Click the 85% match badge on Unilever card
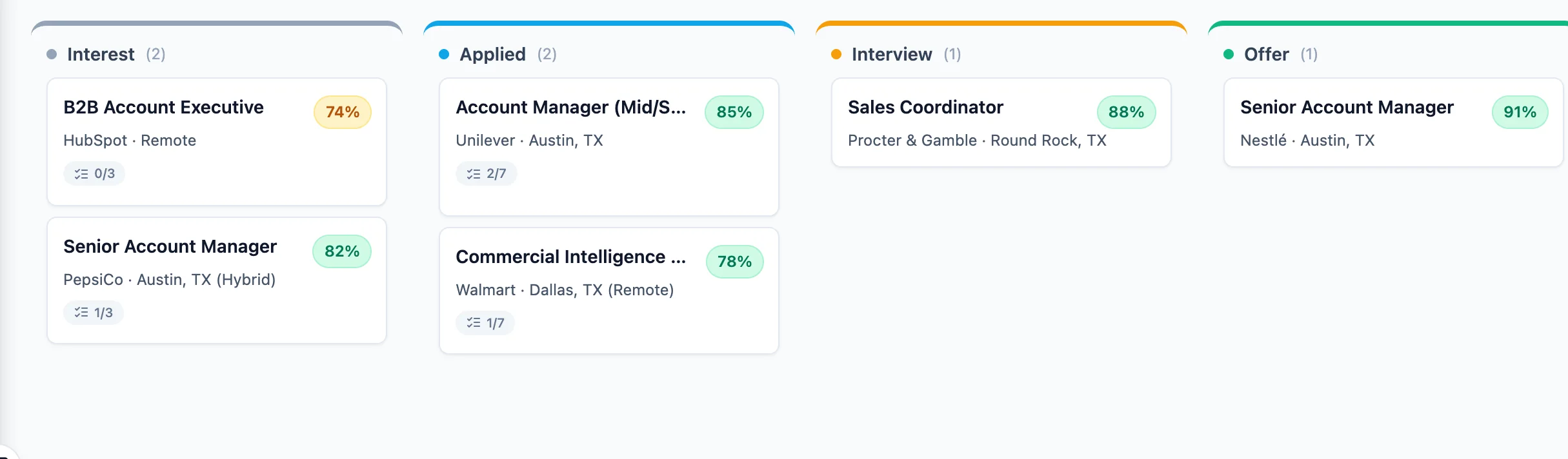Viewport: 1568px width, 459px height. point(734,112)
